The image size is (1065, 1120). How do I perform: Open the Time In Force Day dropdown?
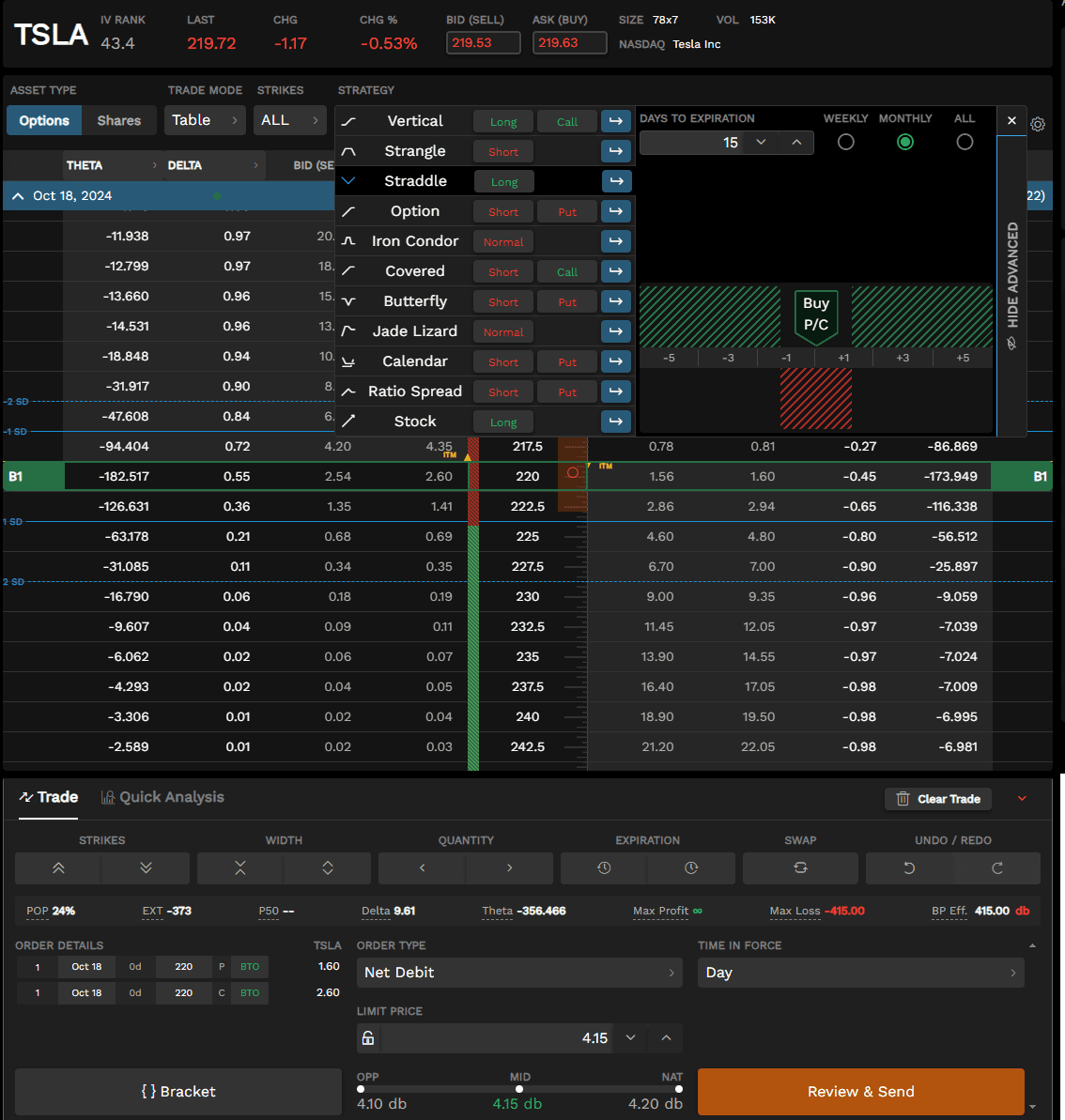pyautogui.click(x=860, y=973)
